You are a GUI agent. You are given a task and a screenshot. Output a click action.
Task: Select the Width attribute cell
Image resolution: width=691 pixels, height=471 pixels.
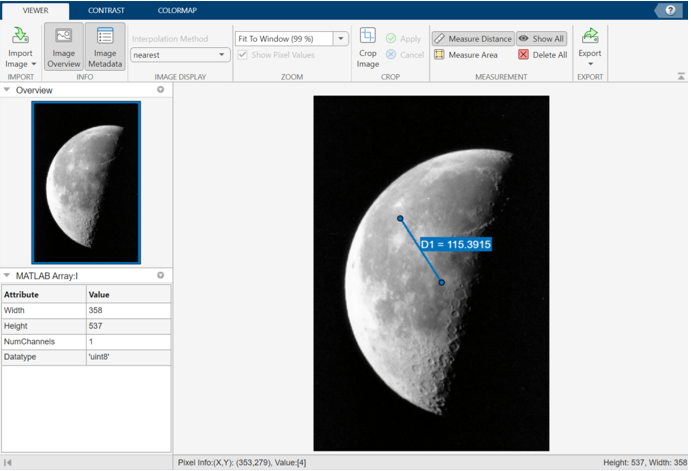click(x=44, y=310)
